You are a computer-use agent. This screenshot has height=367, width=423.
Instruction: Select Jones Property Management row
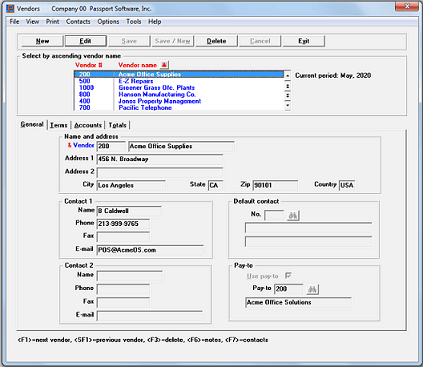point(179,101)
